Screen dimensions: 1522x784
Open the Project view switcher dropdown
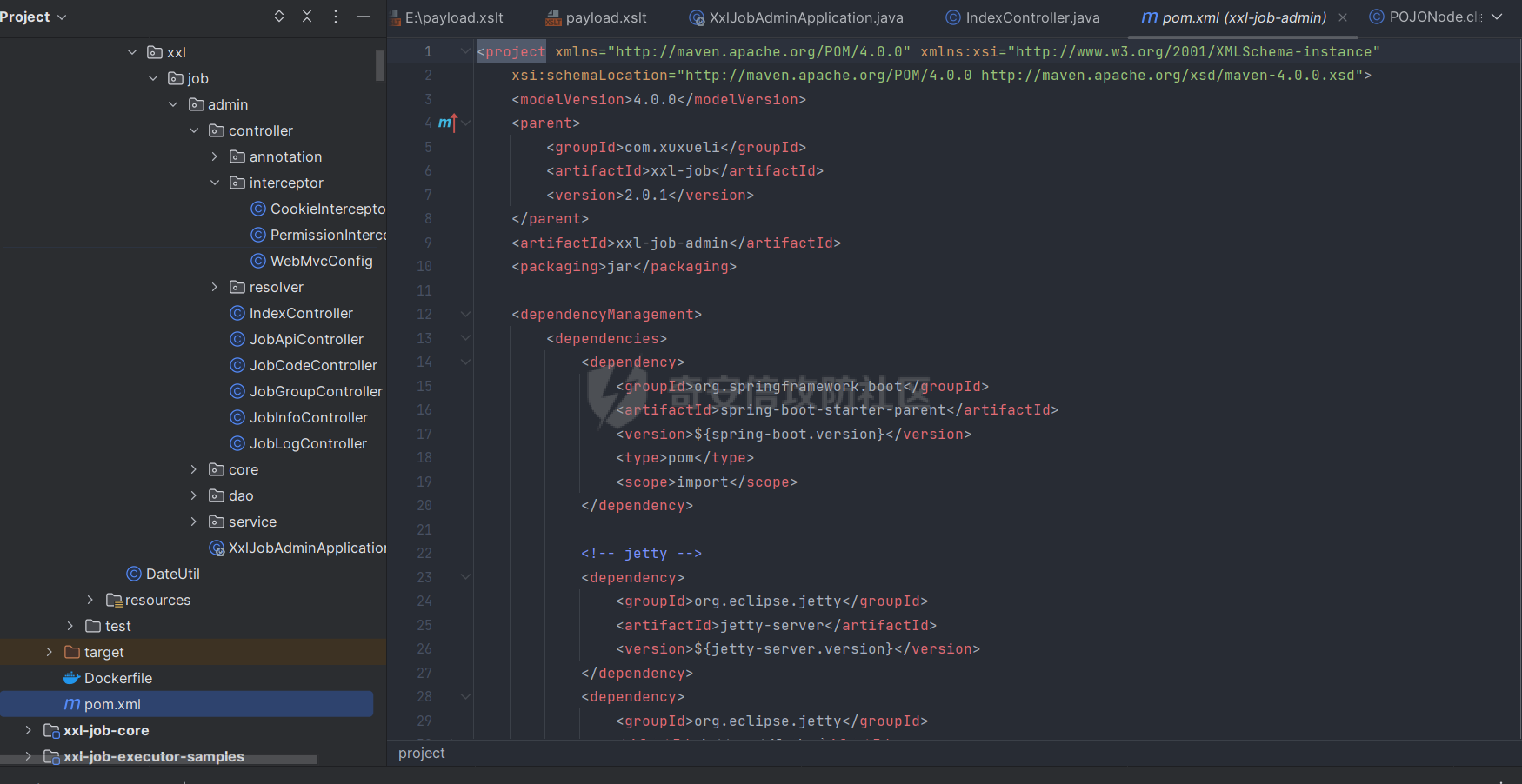[x=61, y=16]
